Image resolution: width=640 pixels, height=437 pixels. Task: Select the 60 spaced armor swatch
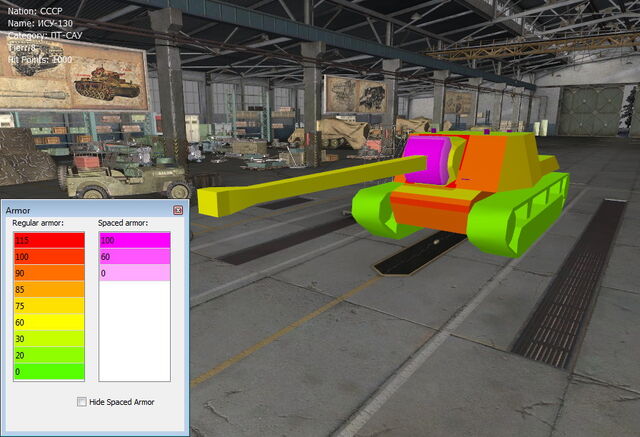pyautogui.click(x=135, y=257)
